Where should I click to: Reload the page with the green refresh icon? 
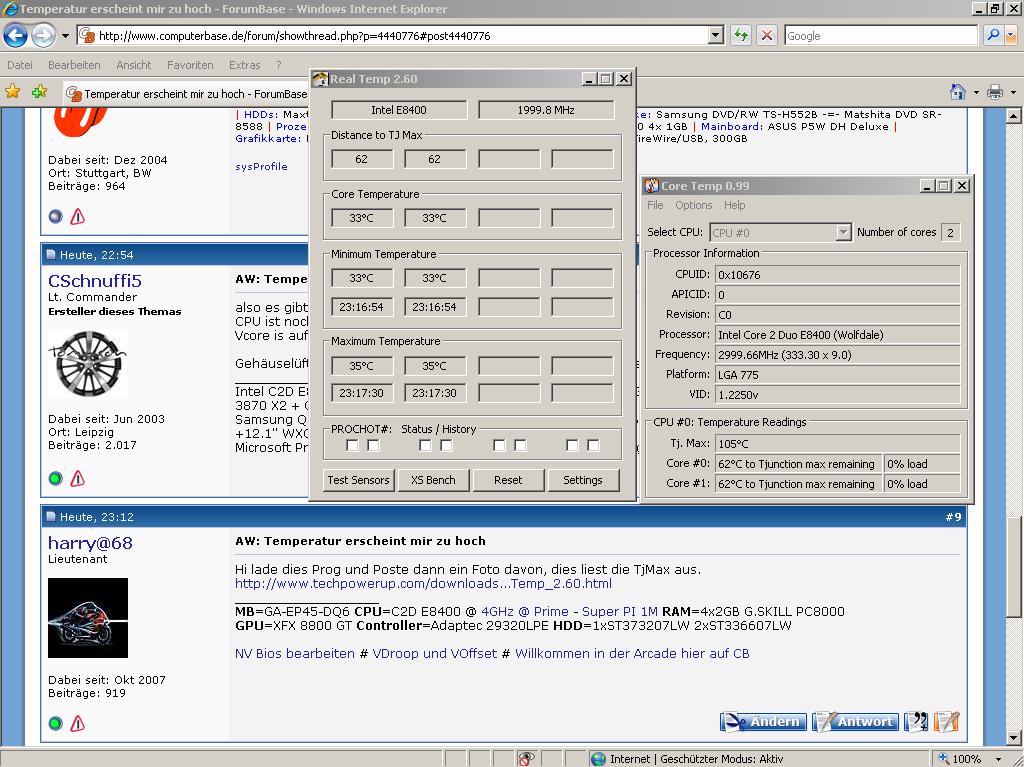(740, 35)
